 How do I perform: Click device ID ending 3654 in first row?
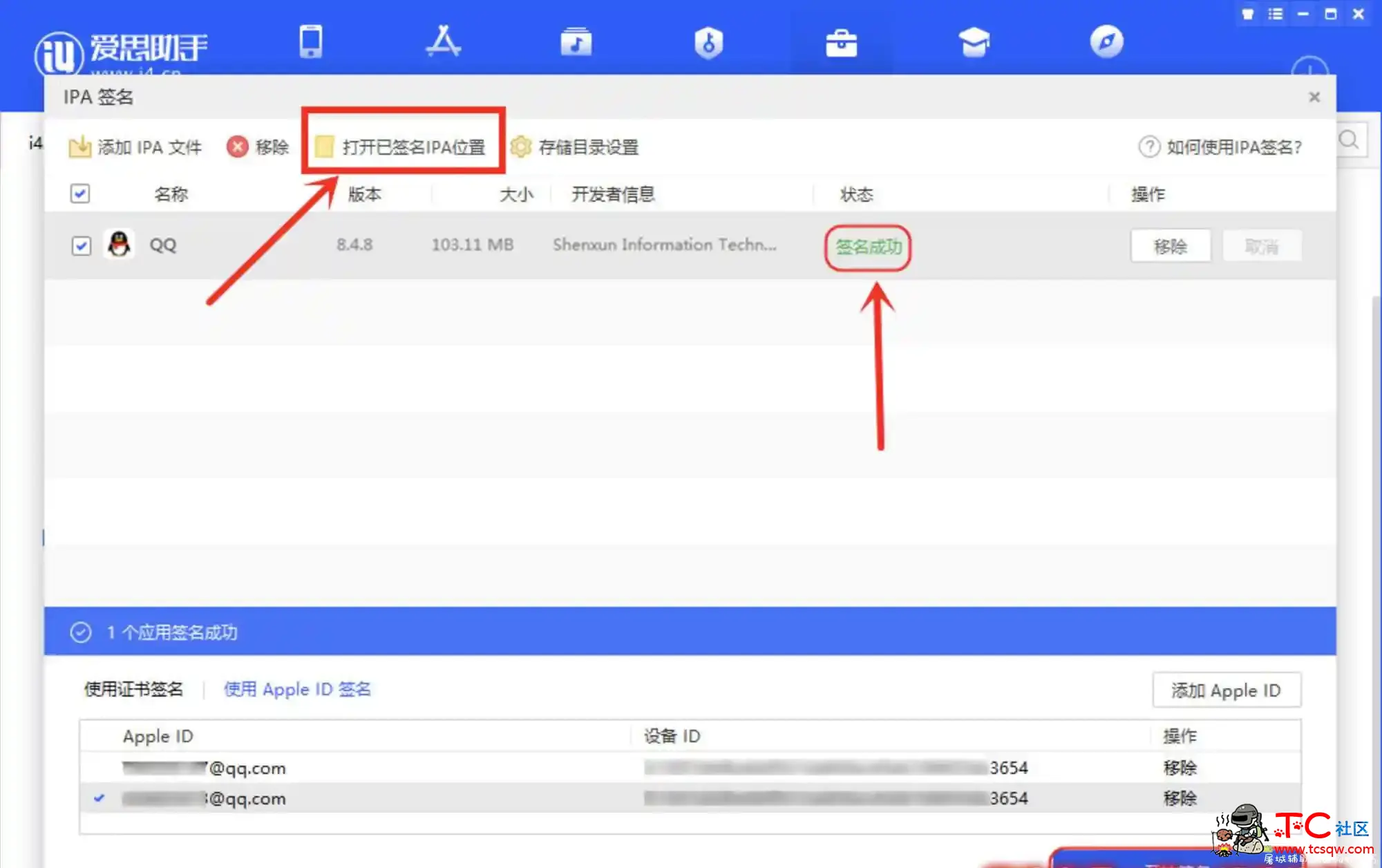(x=836, y=768)
